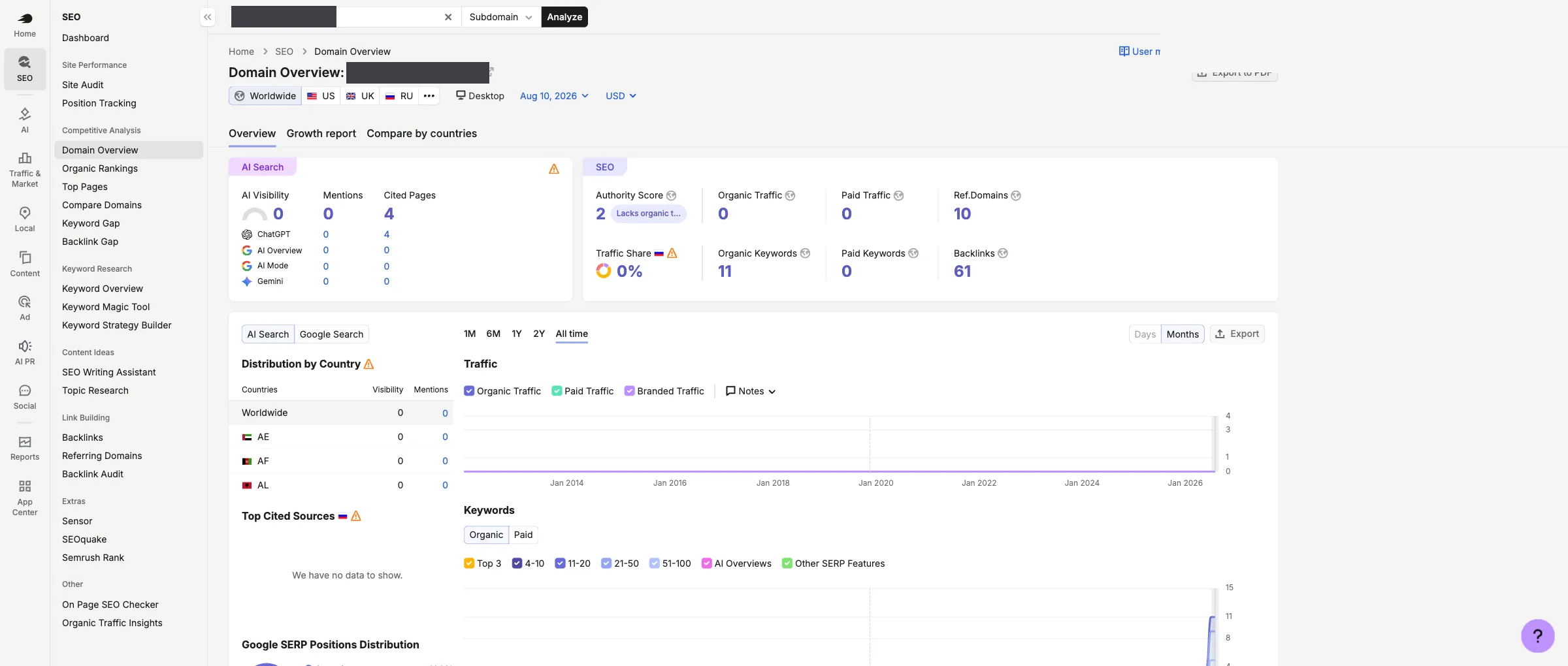Click the Backlinks info globe icon

click(1003, 253)
